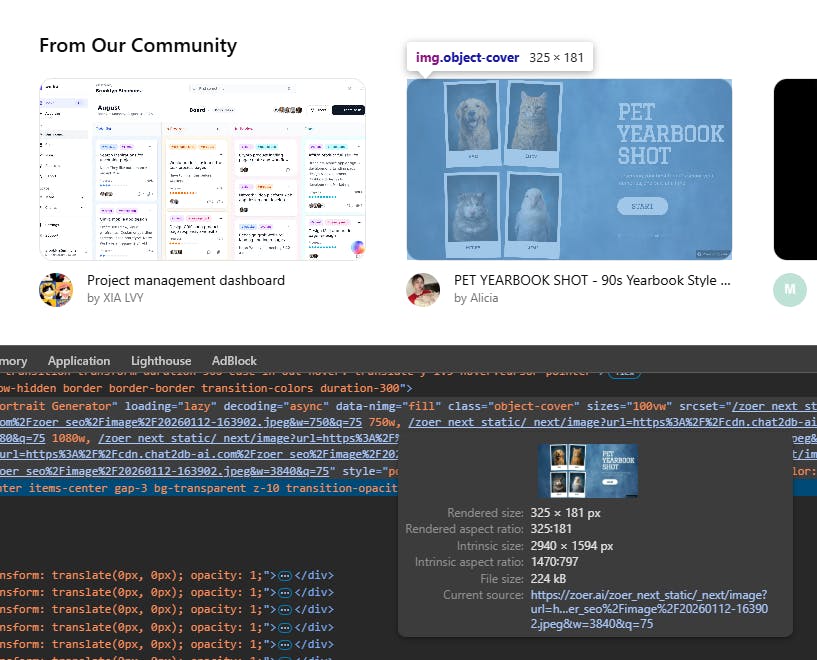Click the green 'M' author avatar
The height and width of the screenshot is (660, 817).
790,290
